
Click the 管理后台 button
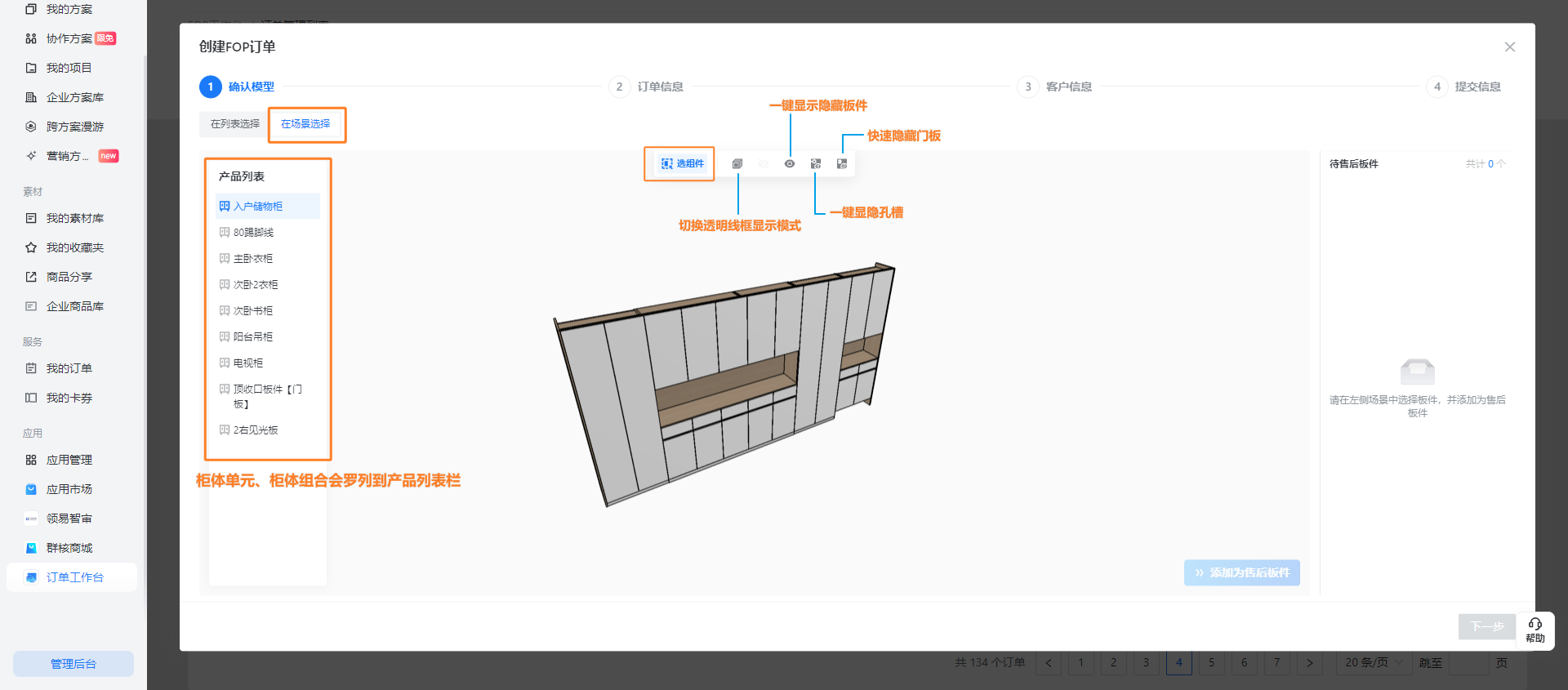coord(73,664)
